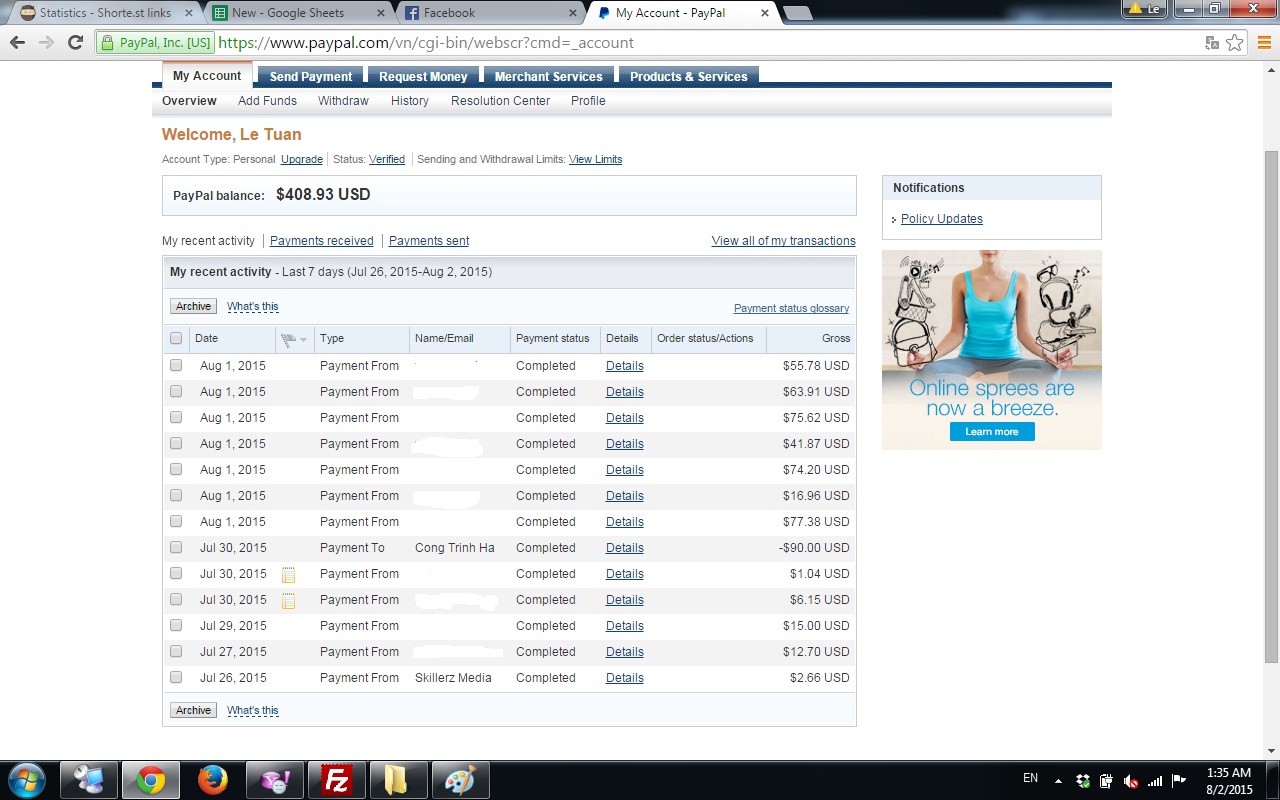Check the box on the Jul 29, 2015 row
Viewport: 1280px width, 800px height.
176,625
